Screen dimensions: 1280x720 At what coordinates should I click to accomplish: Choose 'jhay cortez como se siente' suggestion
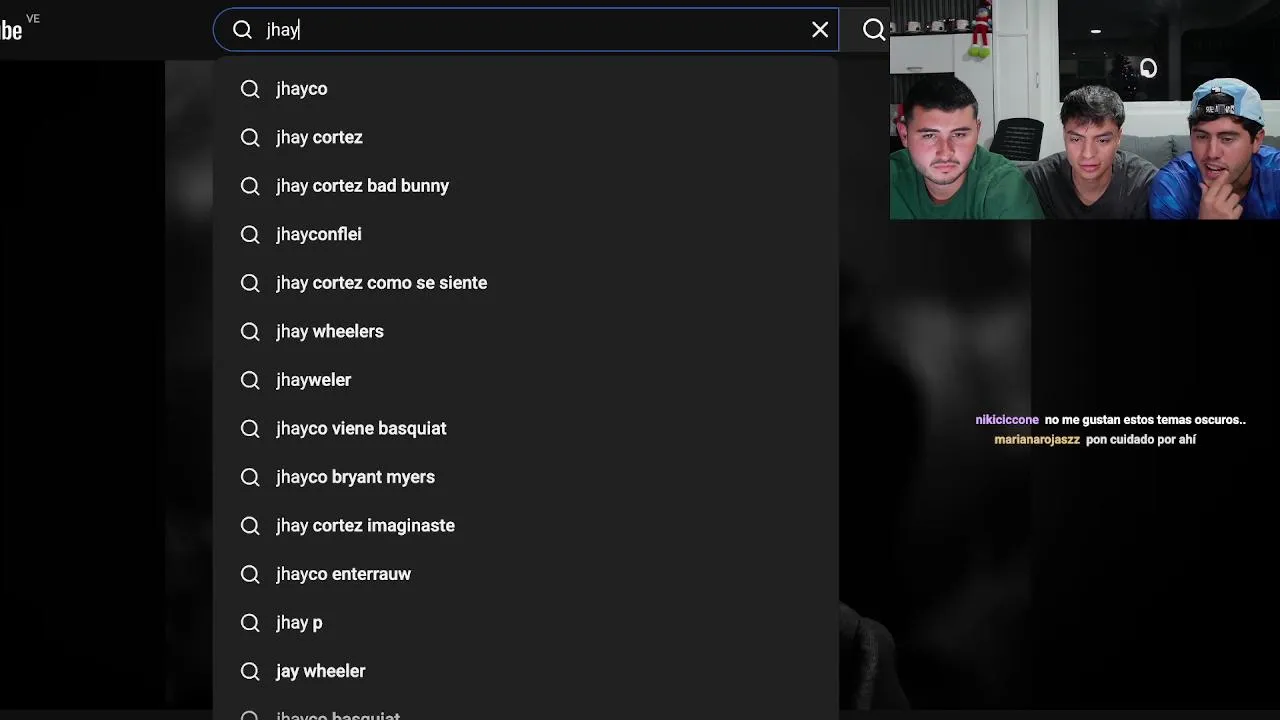point(526,283)
